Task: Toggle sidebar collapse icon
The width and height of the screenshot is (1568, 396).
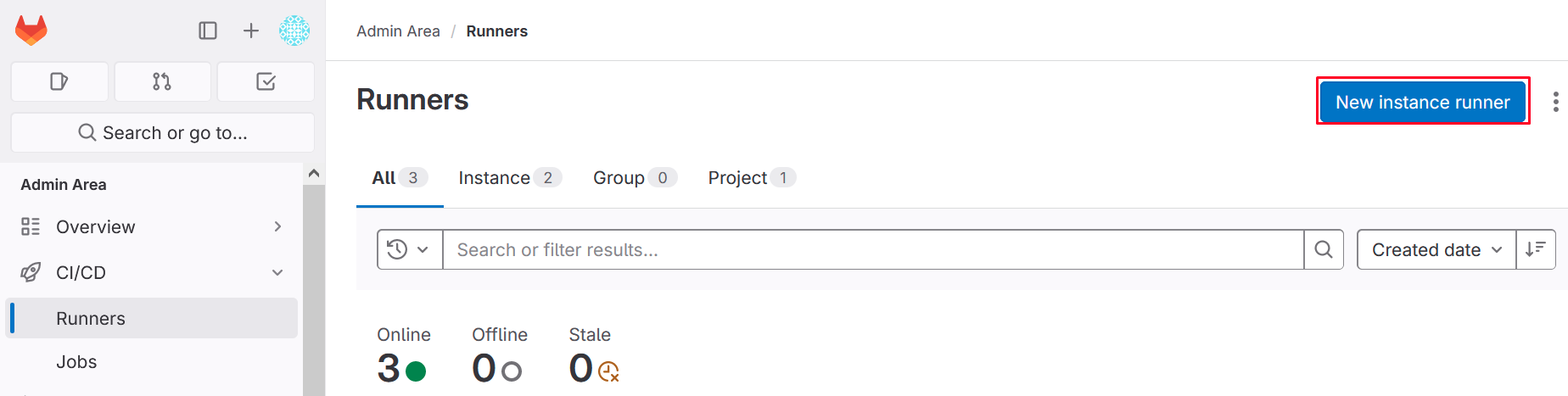Action: click(x=208, y=31)
